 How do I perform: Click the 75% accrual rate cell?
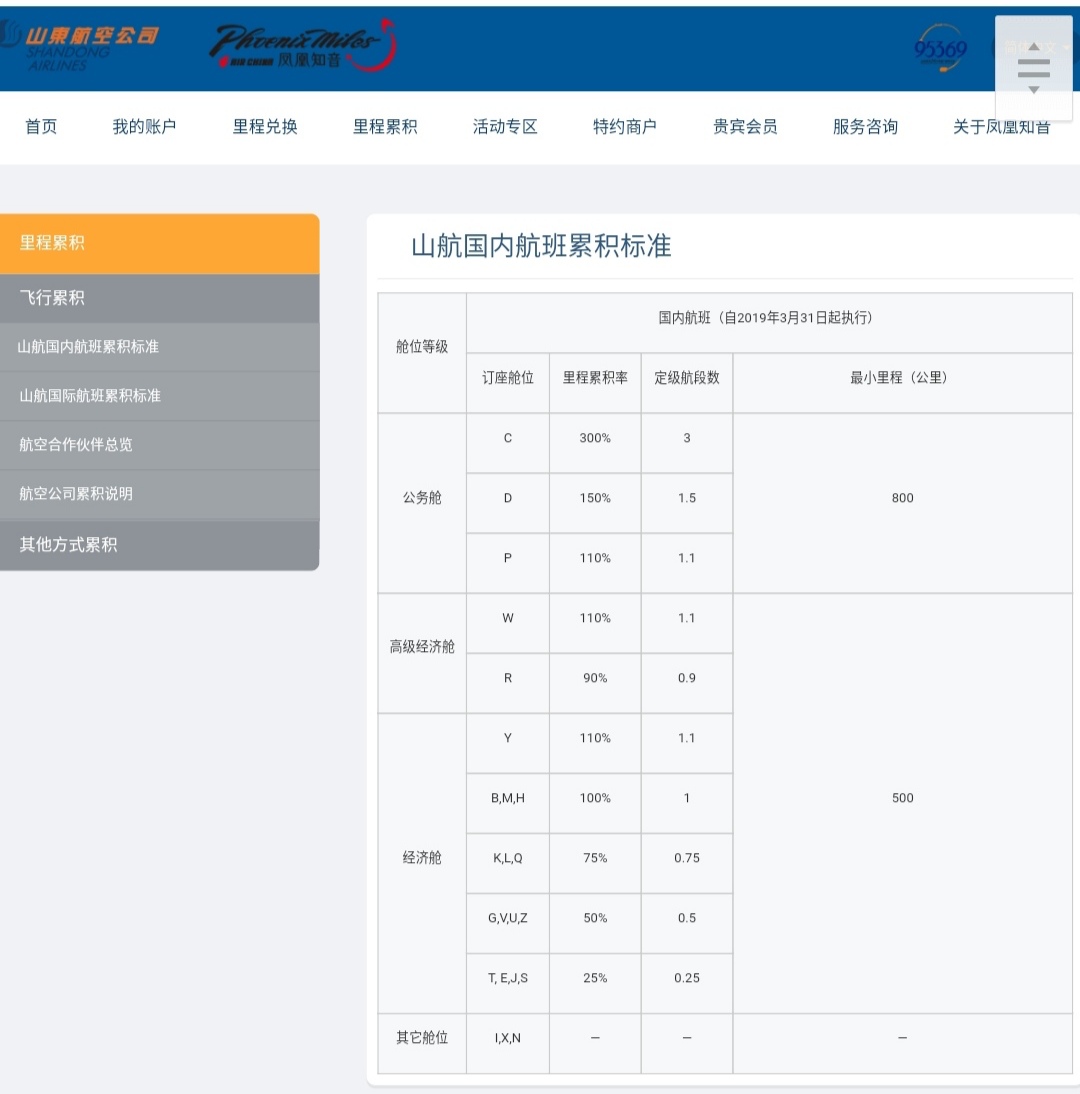595,863
